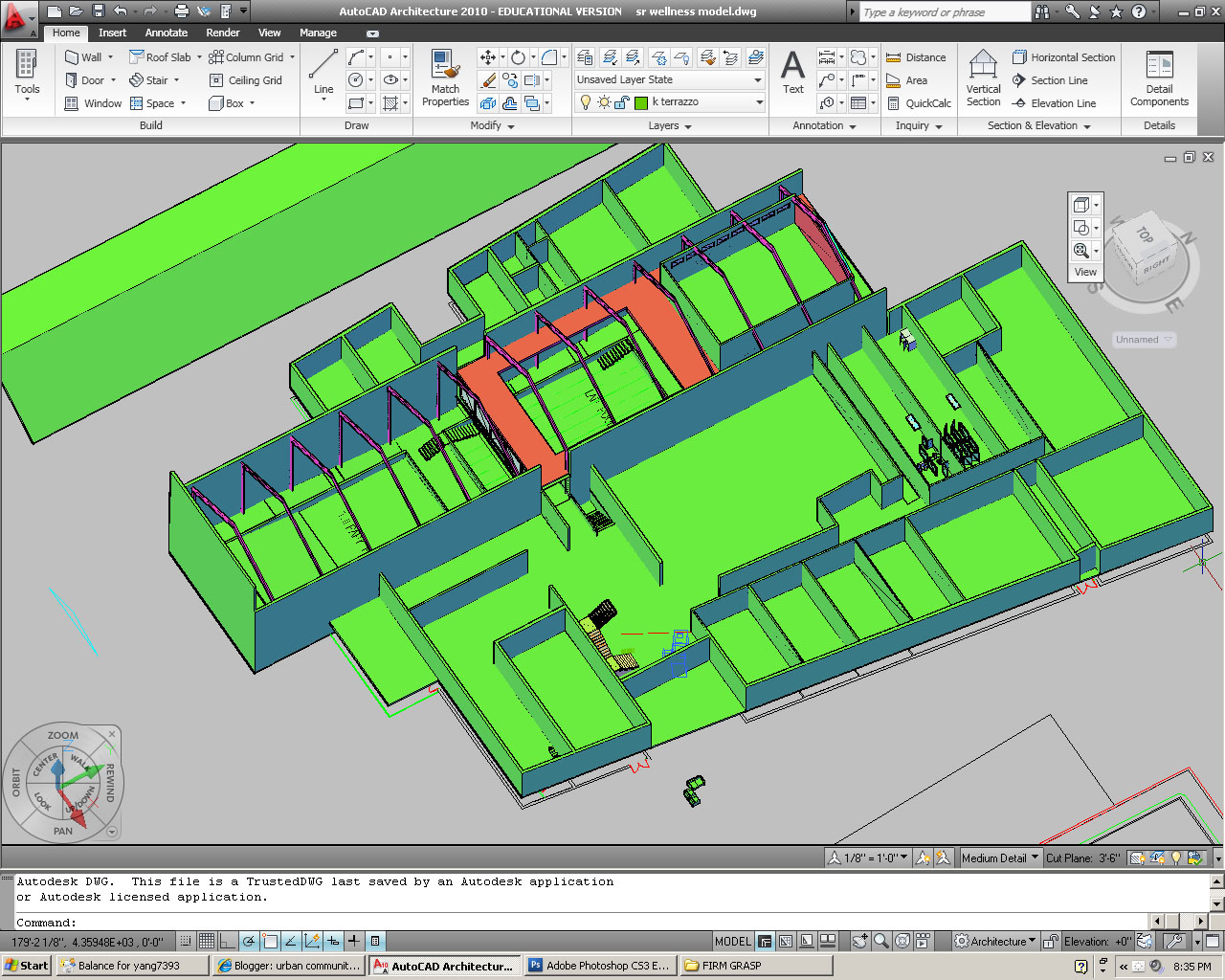This screenshot has width=1225, height=980.
Task: Click the SteeringWheel icon in status bar
Action: click(x=902, y=941)
